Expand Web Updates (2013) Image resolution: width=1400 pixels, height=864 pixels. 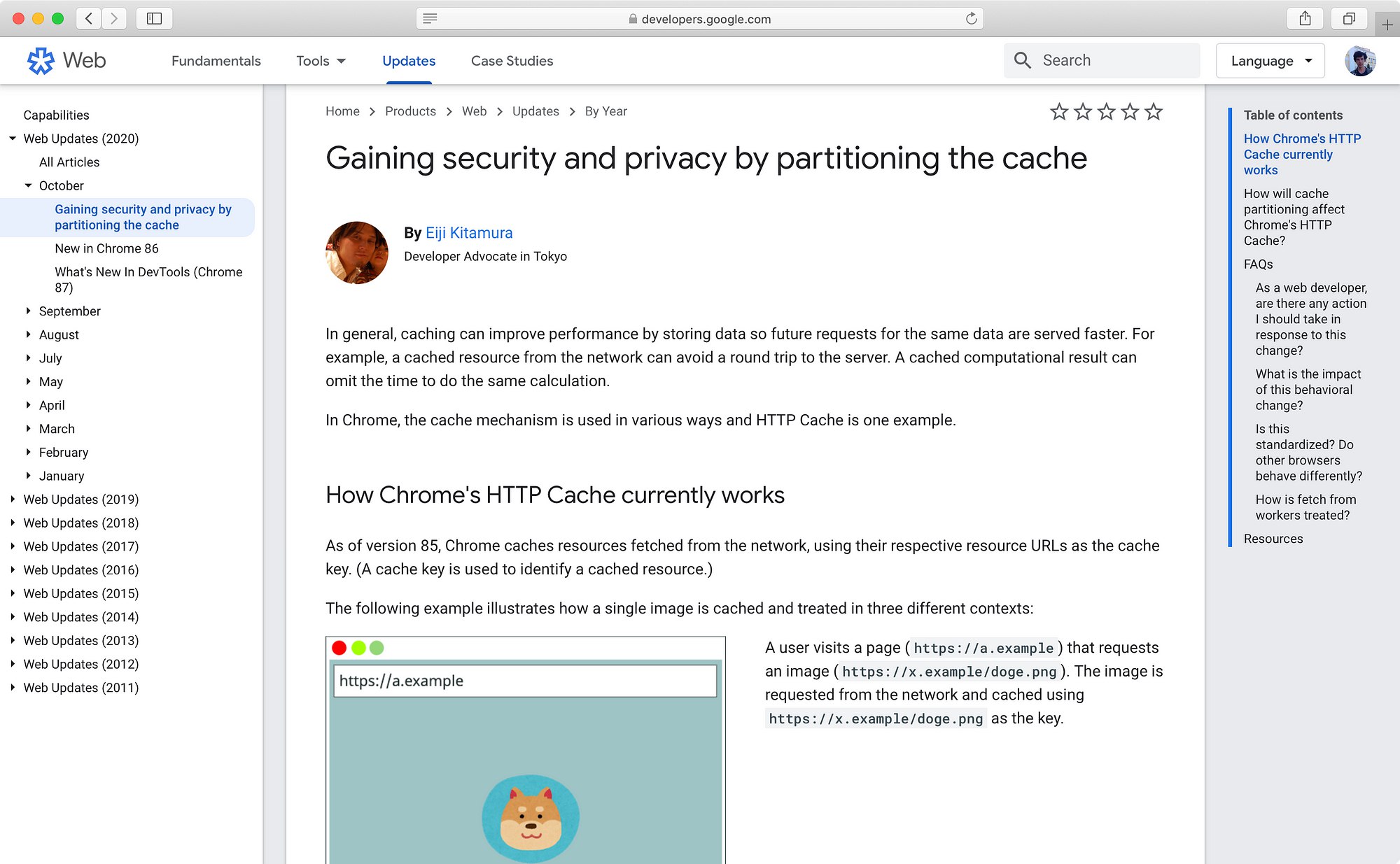[x=13, y=640]
